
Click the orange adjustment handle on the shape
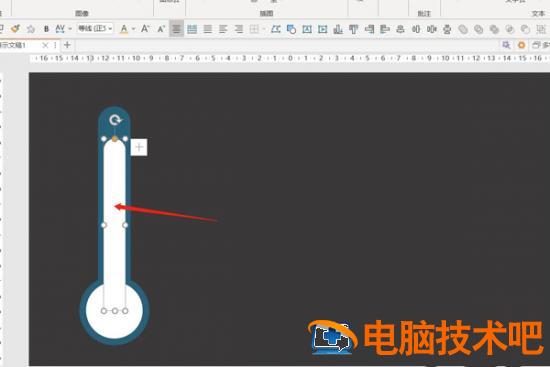coord(115,139)
